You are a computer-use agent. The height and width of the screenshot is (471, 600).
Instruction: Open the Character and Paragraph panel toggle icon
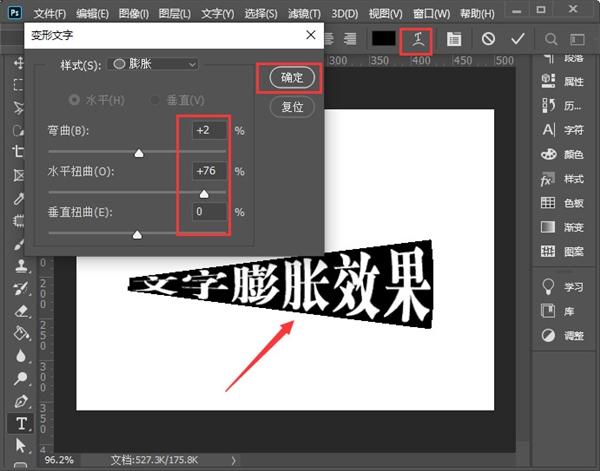click(x=453, y=39)
